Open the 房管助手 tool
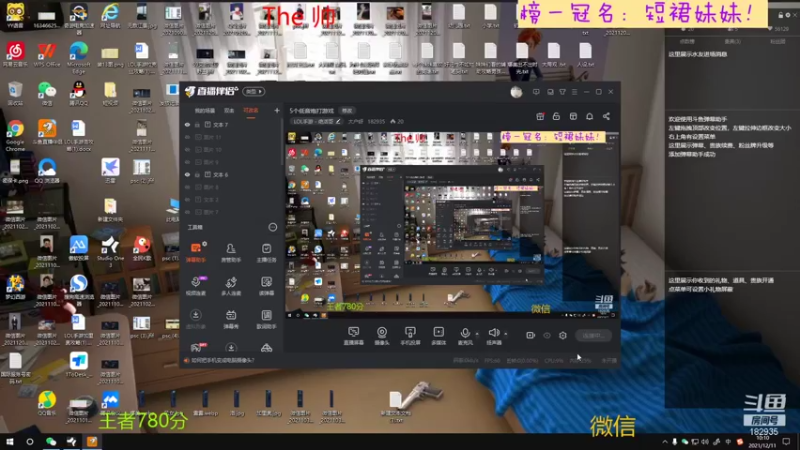This screenshot has width=800, height=450. tap(231, 253)
